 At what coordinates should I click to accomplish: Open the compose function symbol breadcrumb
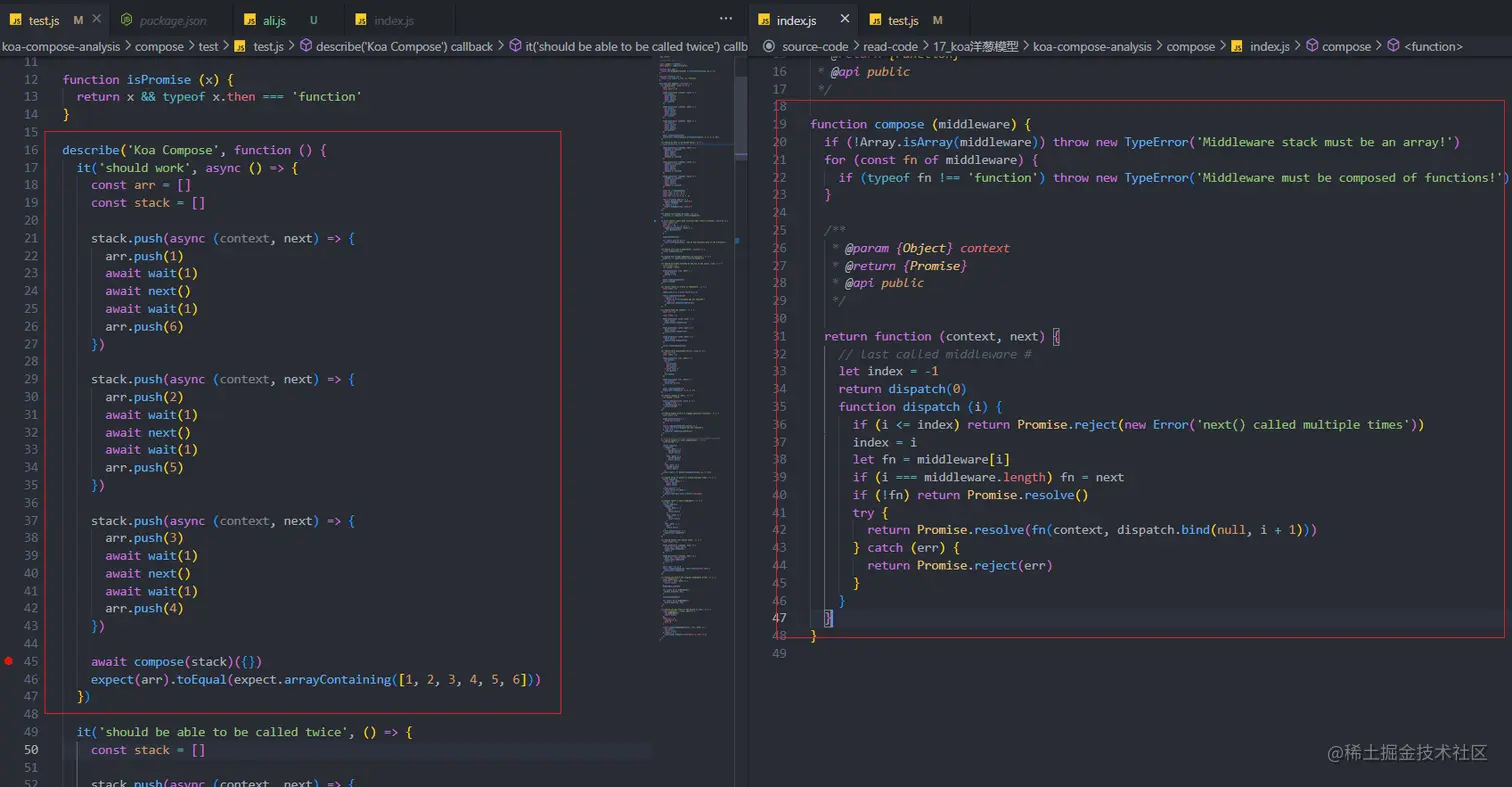tap(1337, 46)
